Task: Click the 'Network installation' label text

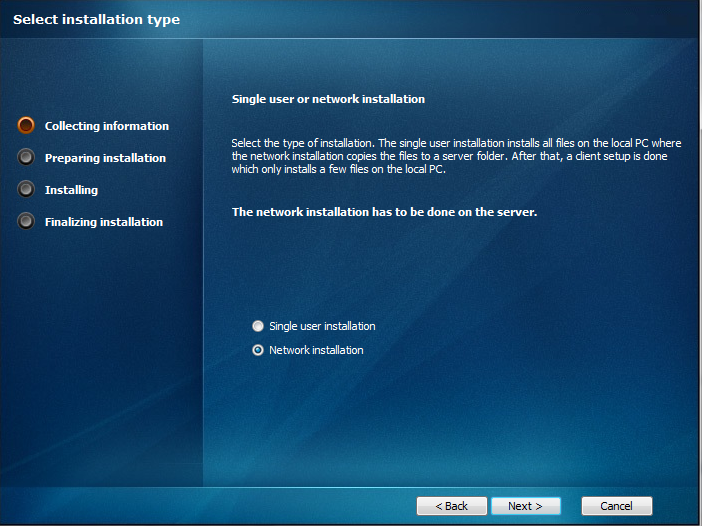Action: 316,350
